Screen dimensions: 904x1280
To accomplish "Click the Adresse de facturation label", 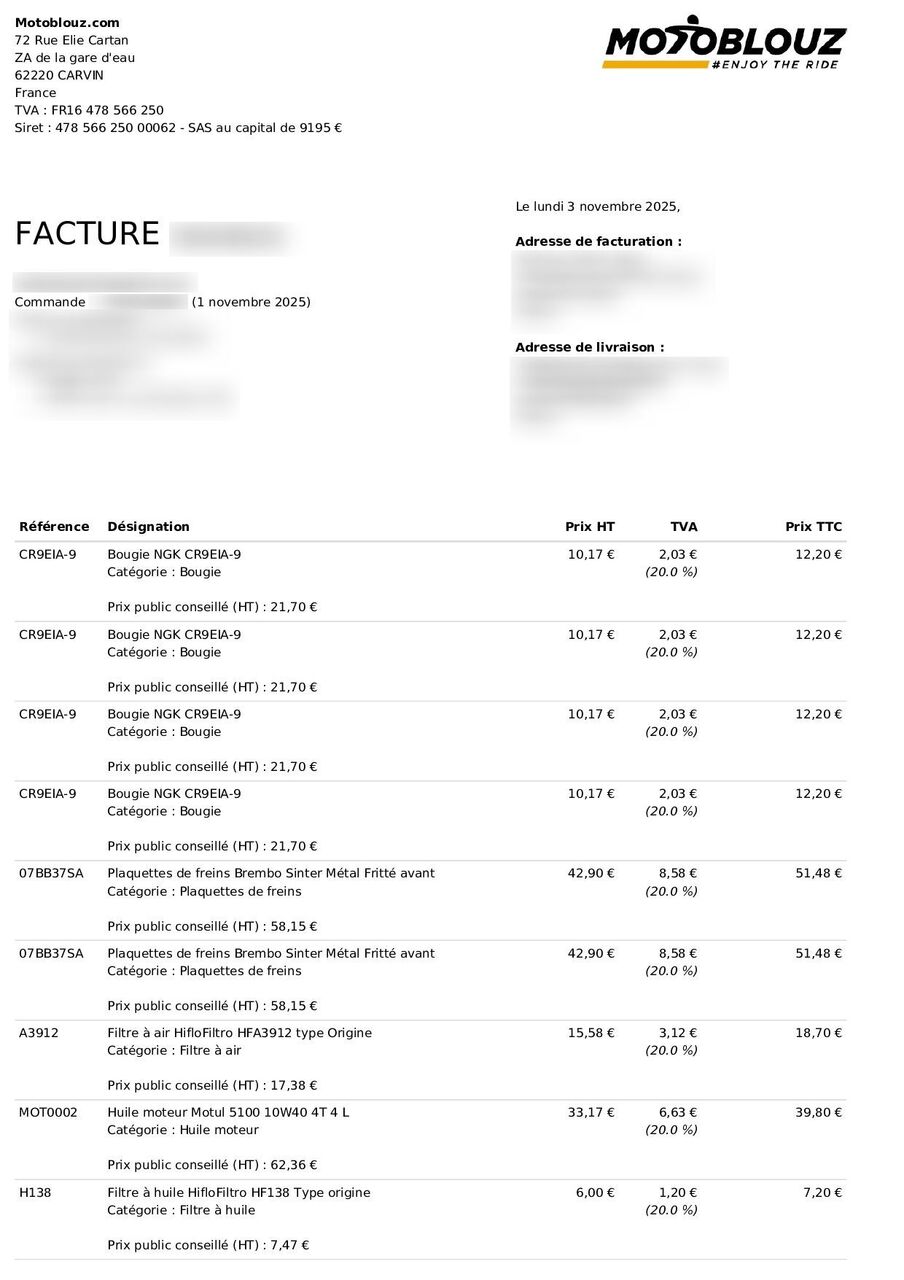I will coord(598,242).
